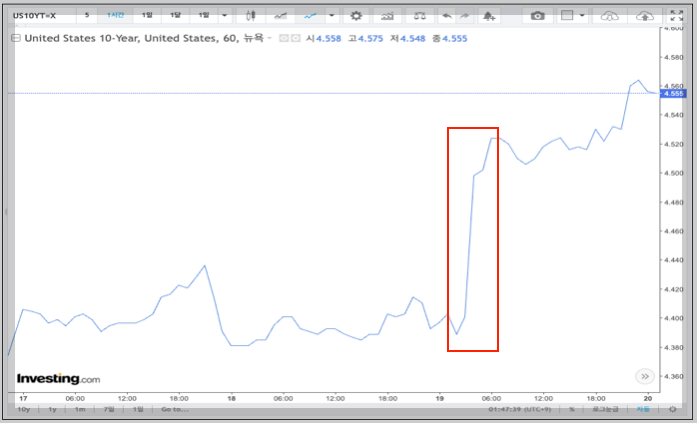Open bottom-right chart properties gear

673,409
